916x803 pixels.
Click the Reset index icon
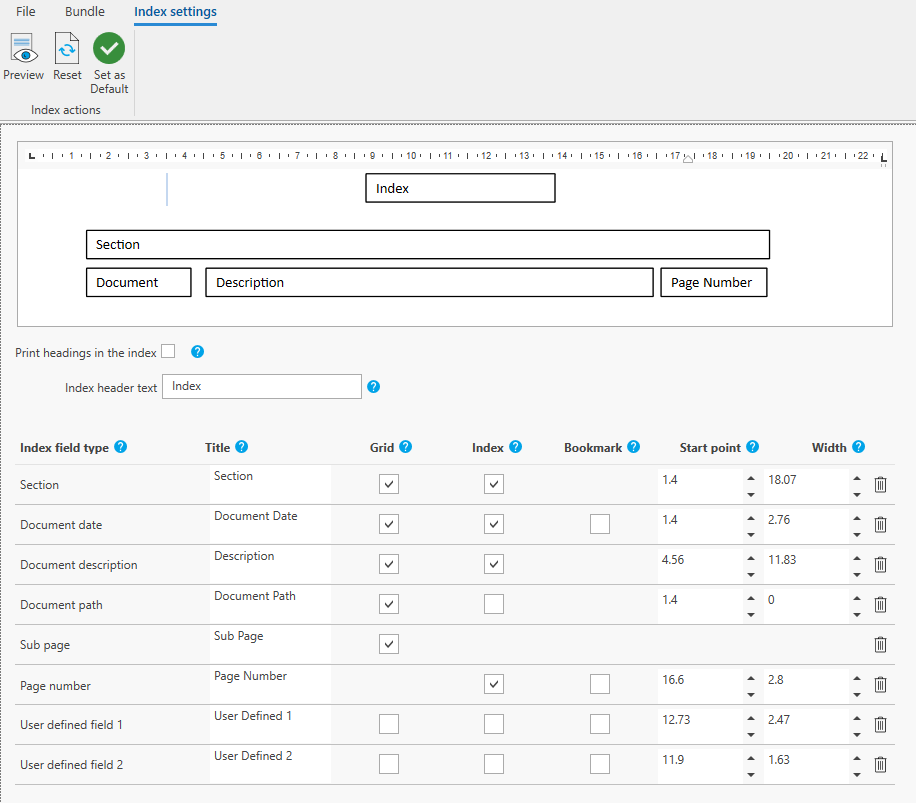pos(67,49)
